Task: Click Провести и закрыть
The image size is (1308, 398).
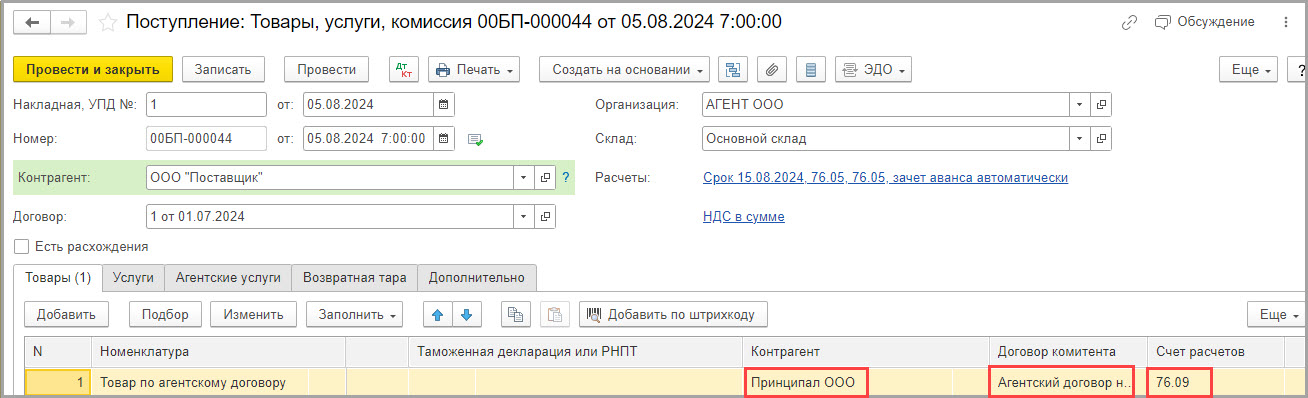Action: click(93, 69)
